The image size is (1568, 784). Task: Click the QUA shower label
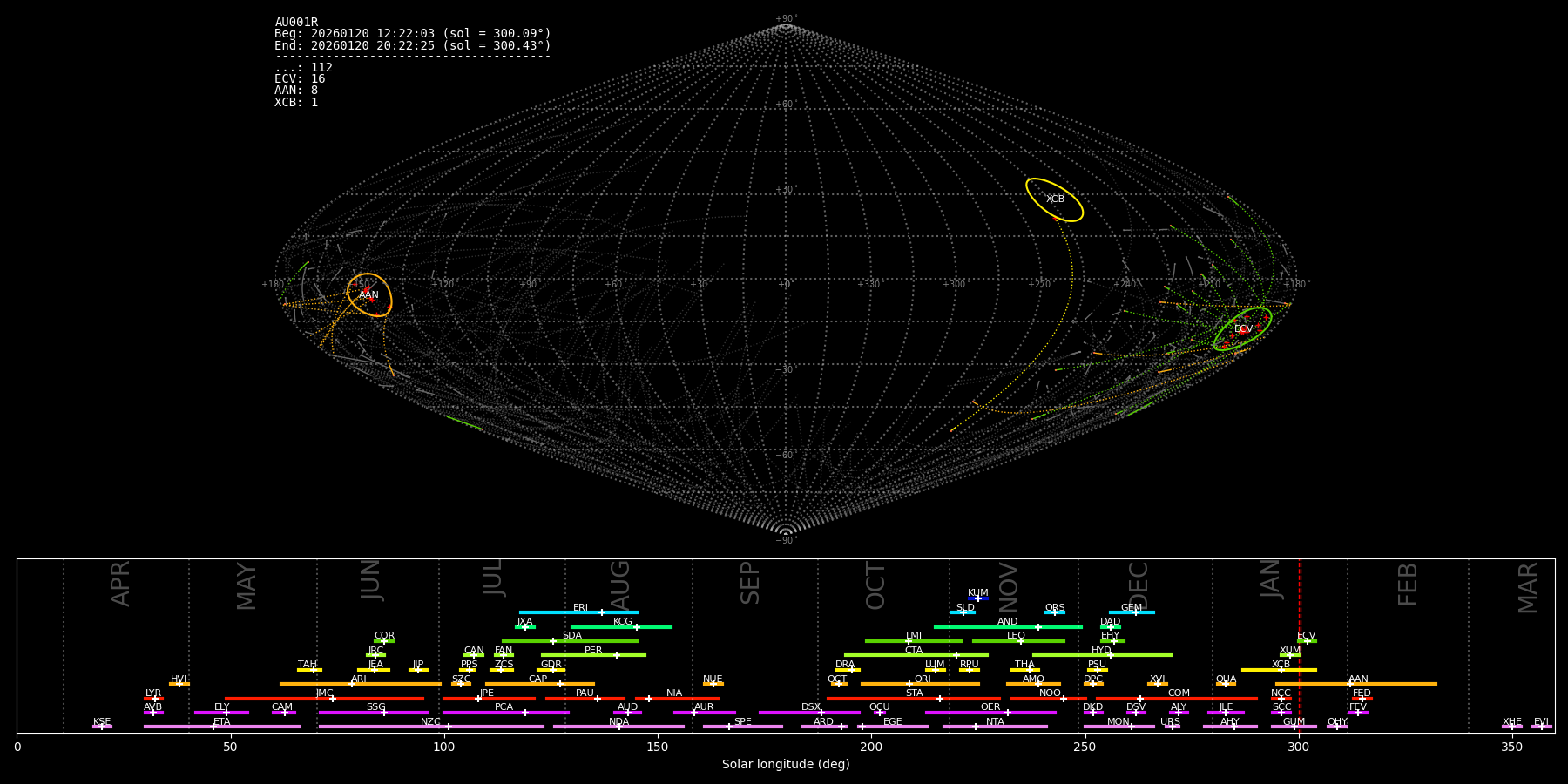pyautogui.click(x=1226, y=679)
